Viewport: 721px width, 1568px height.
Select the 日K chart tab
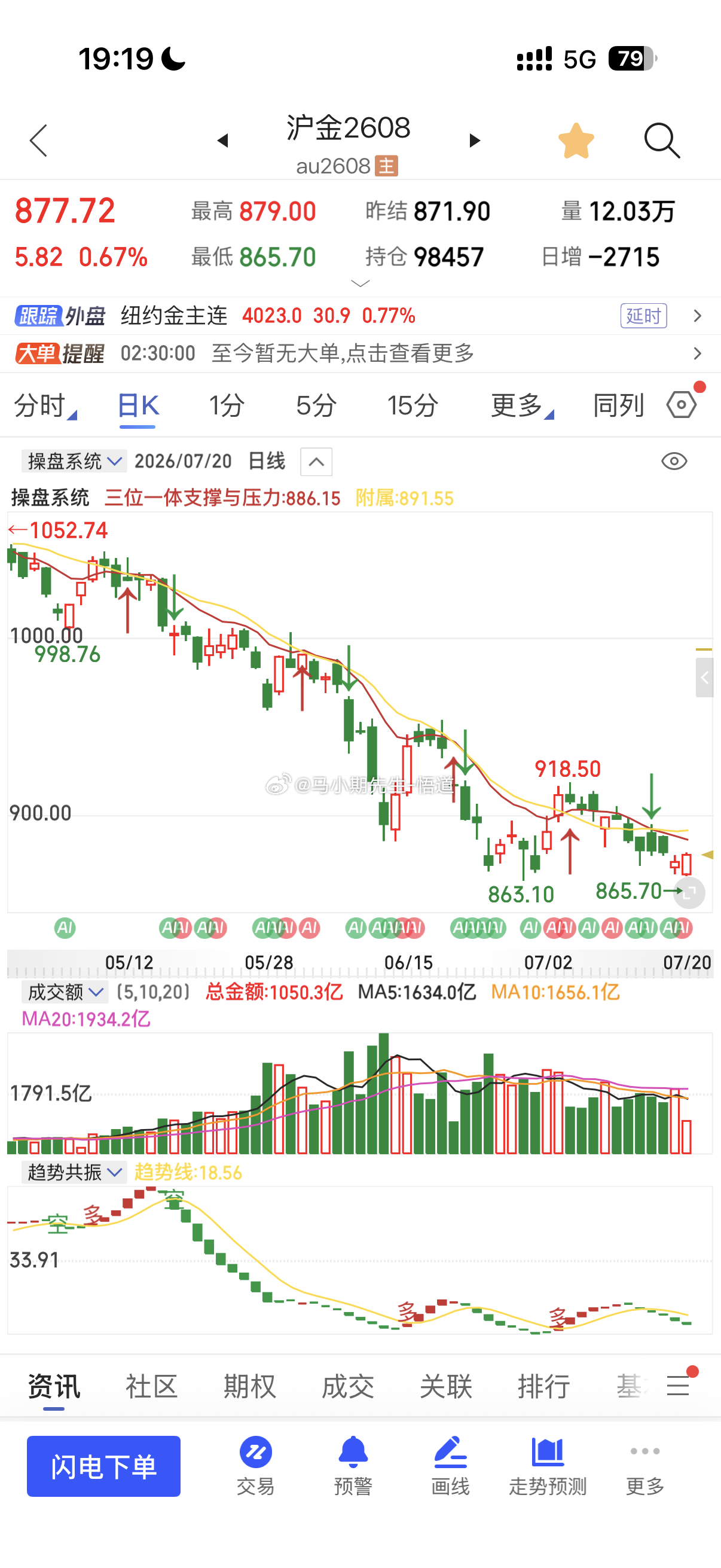tap(138, 405)
